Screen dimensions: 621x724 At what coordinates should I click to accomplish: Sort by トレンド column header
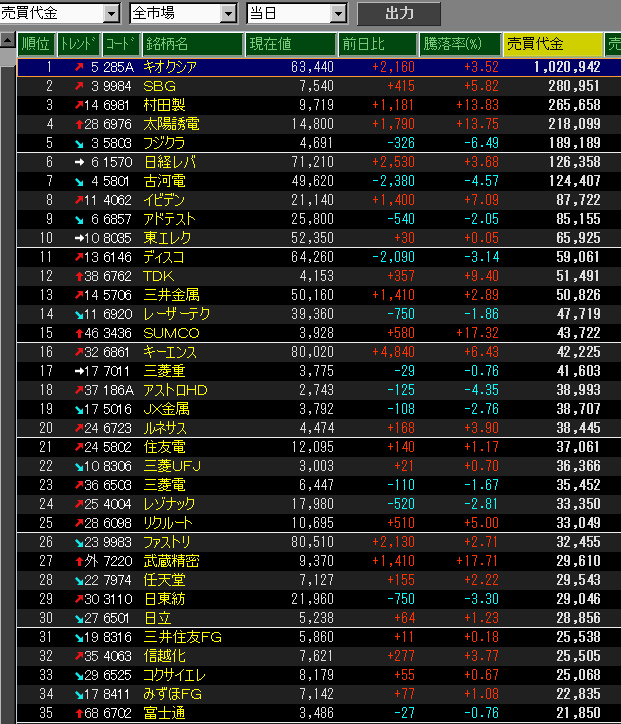coord(78,44)
